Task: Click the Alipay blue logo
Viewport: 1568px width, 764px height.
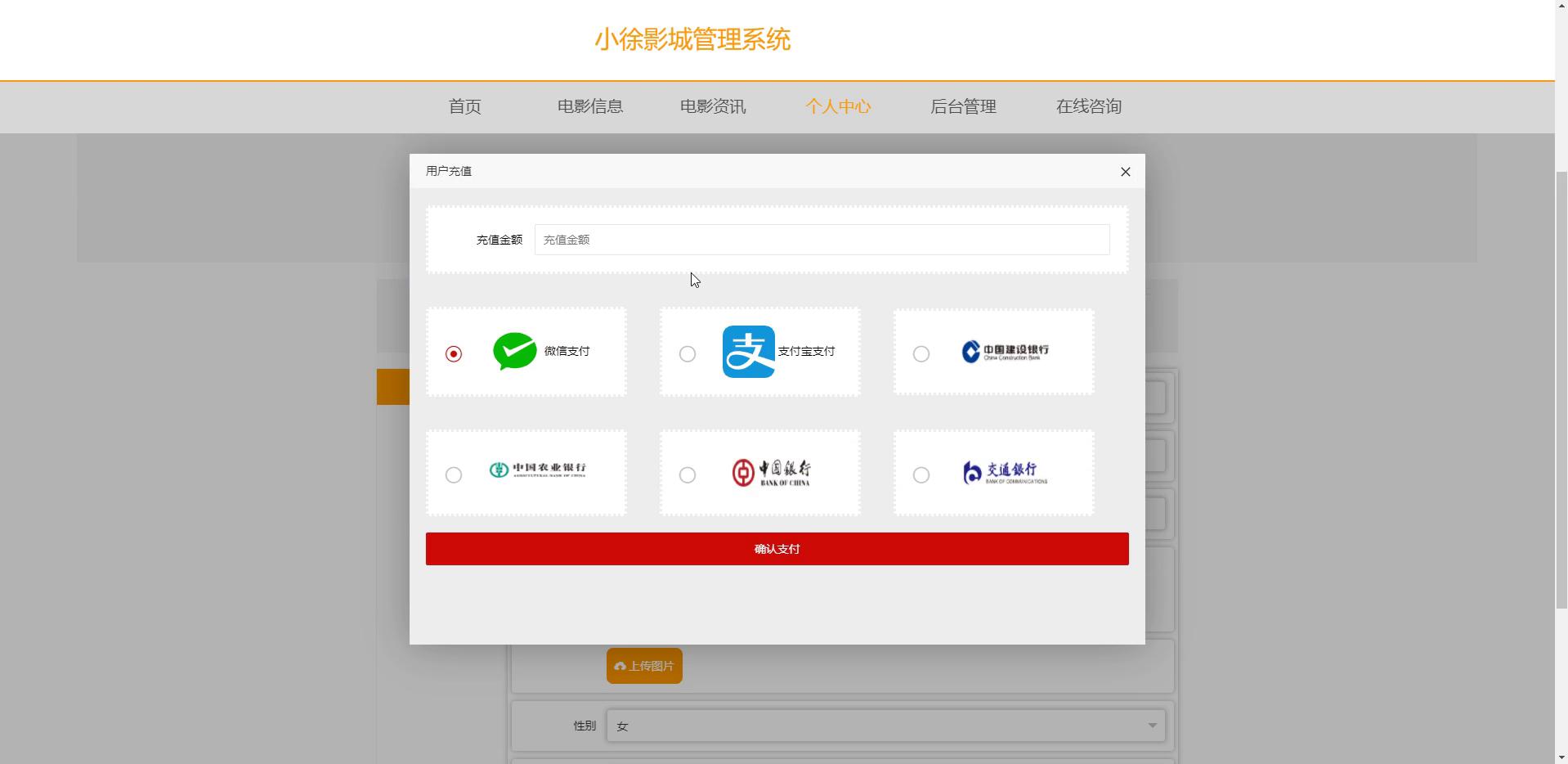Action: tap(748, 352)
